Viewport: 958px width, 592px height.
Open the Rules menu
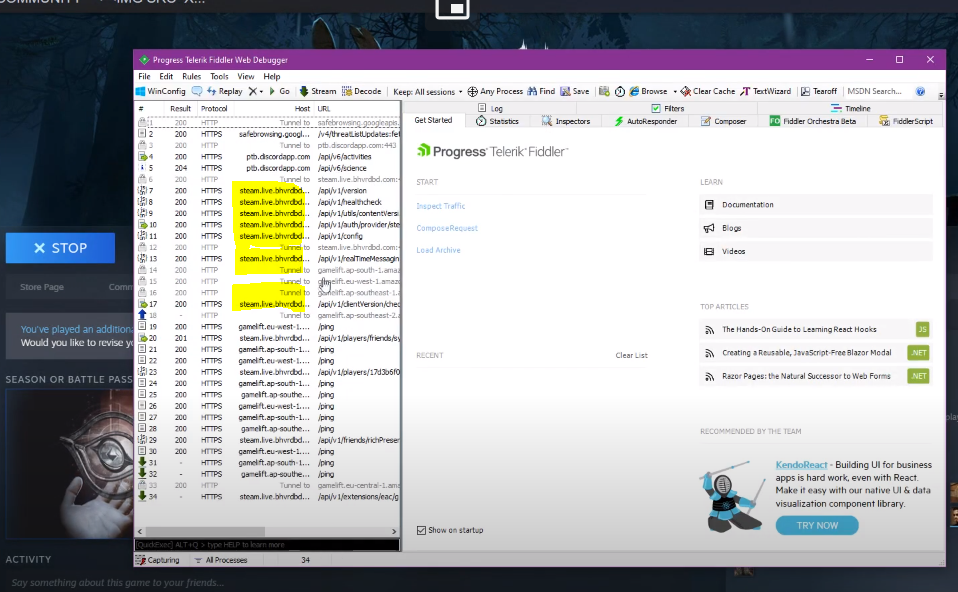coord(191,76)
